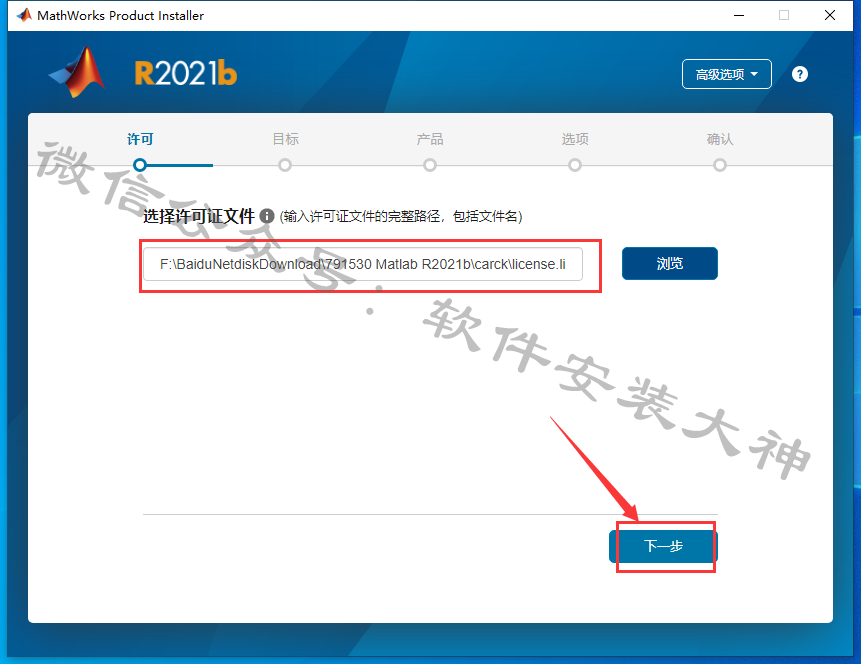The width and height of the screenshot is (861, 664).
Task: Select the 目标 step tab
Action: 286,139
